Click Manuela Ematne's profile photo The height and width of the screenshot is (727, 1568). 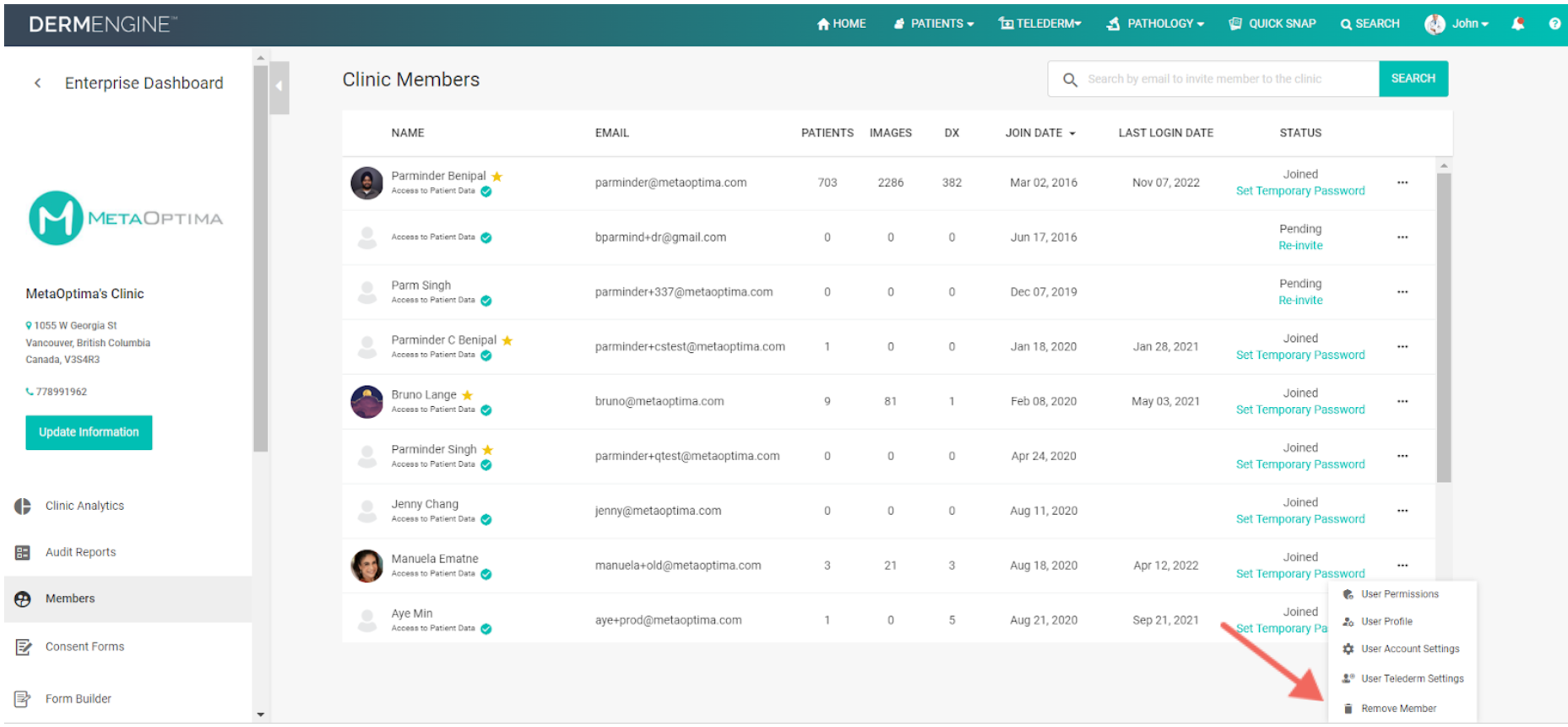[x=366, y=566]
